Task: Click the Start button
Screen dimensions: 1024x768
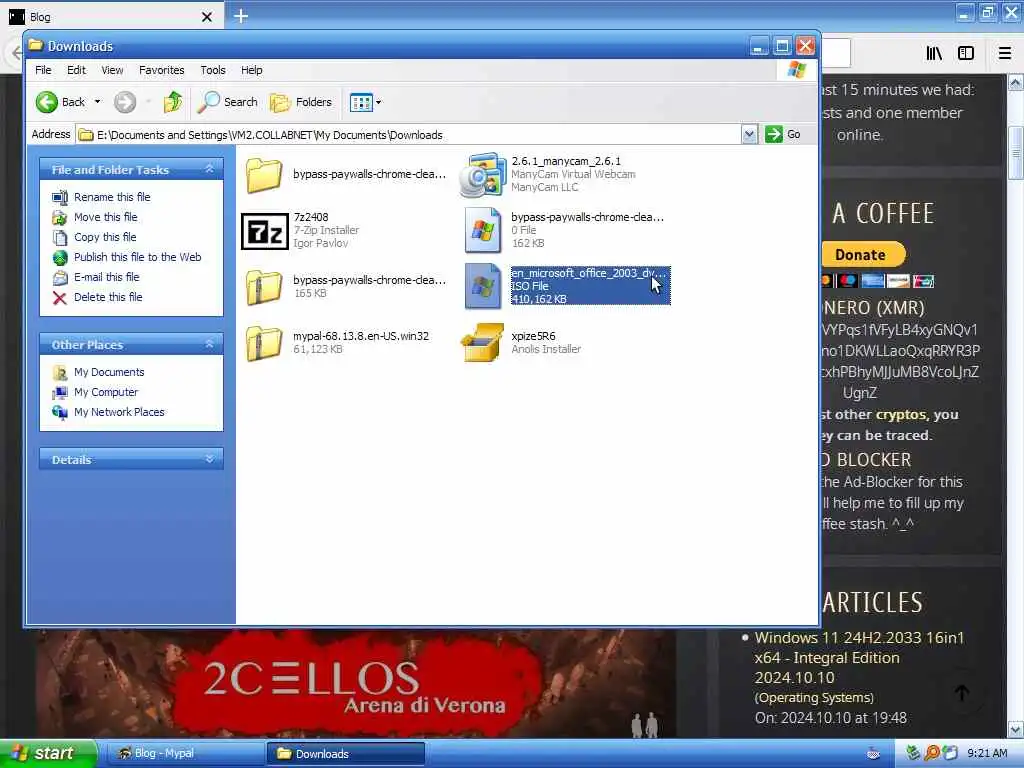Action: coord(48,754)
